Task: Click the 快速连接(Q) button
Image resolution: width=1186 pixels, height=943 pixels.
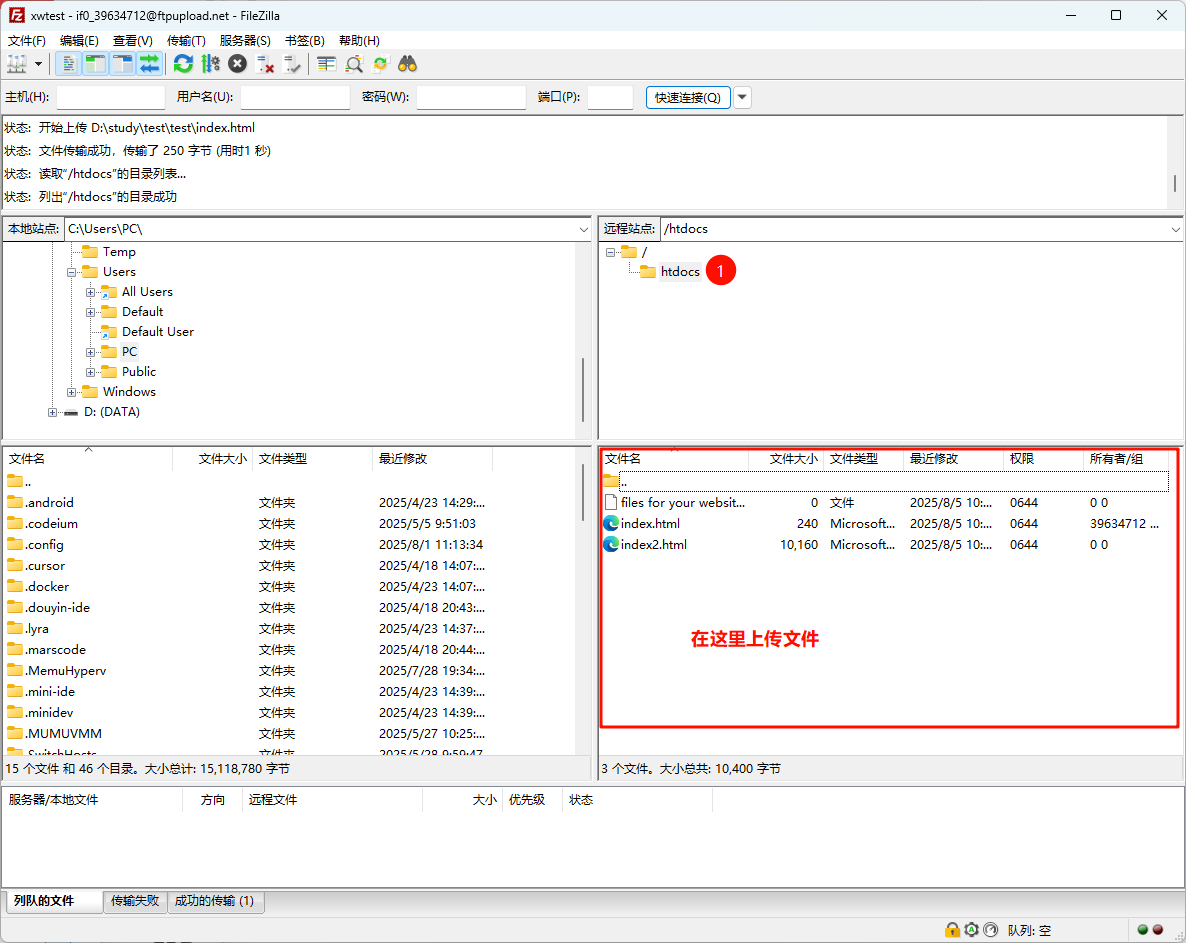Action: point(688,97)
